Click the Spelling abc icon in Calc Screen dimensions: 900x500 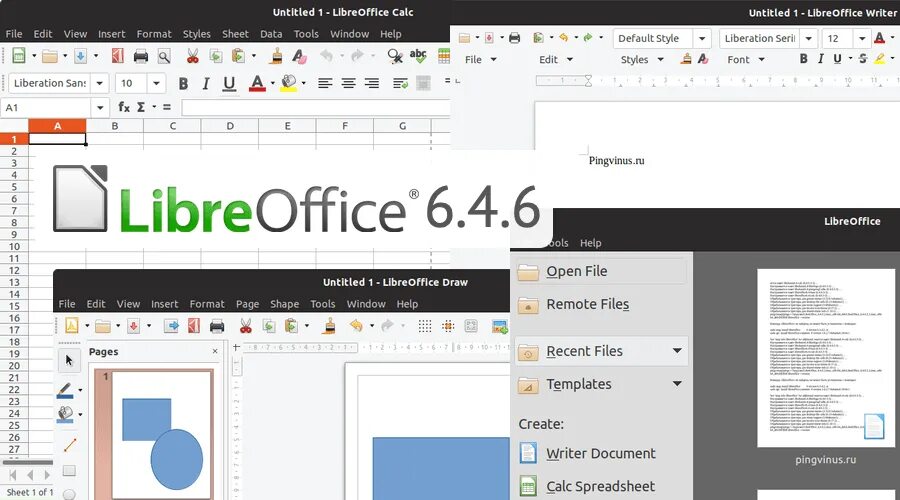(418, 55)
